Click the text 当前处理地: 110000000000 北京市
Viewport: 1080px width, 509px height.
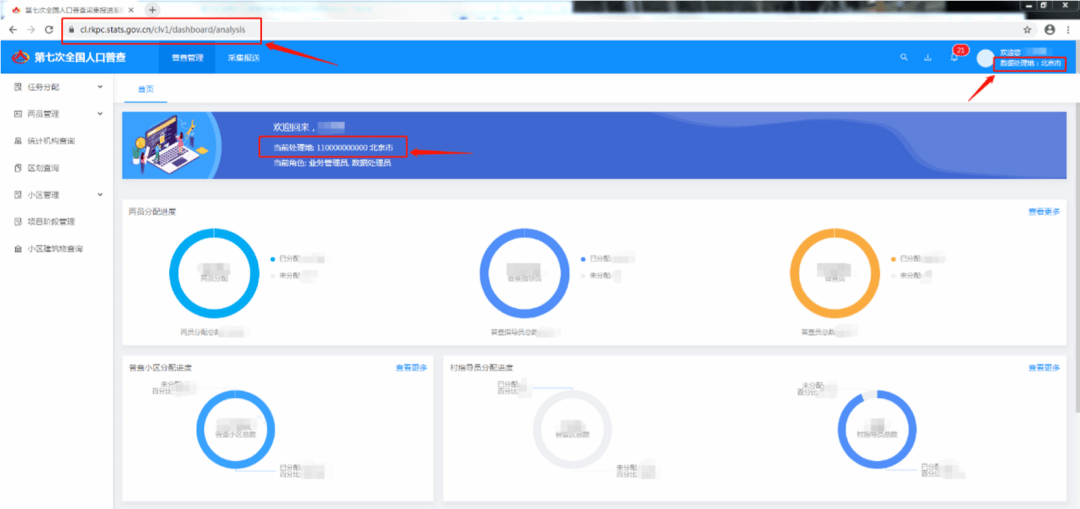333,147
